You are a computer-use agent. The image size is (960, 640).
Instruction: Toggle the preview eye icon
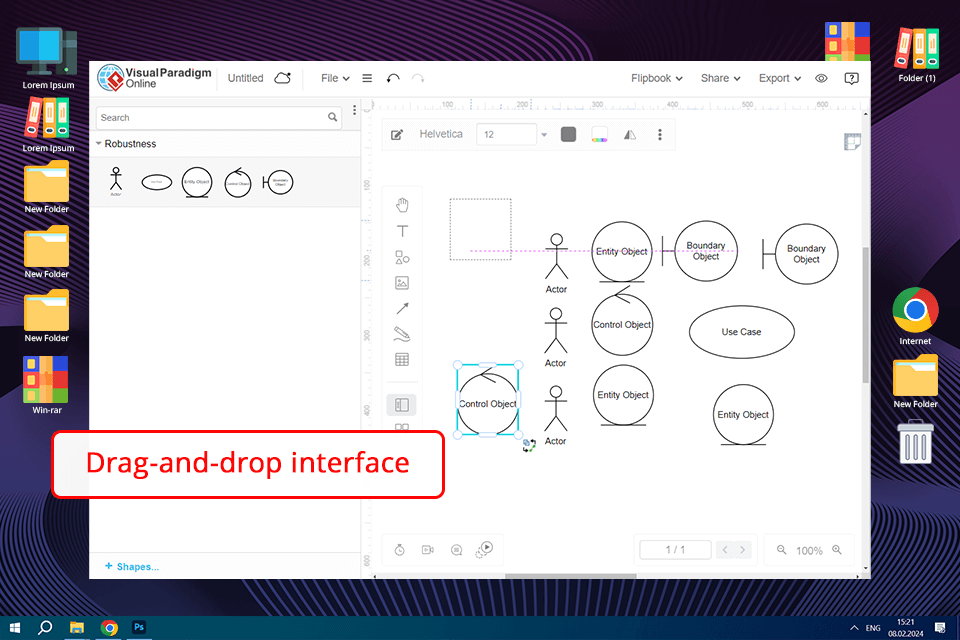821,78
